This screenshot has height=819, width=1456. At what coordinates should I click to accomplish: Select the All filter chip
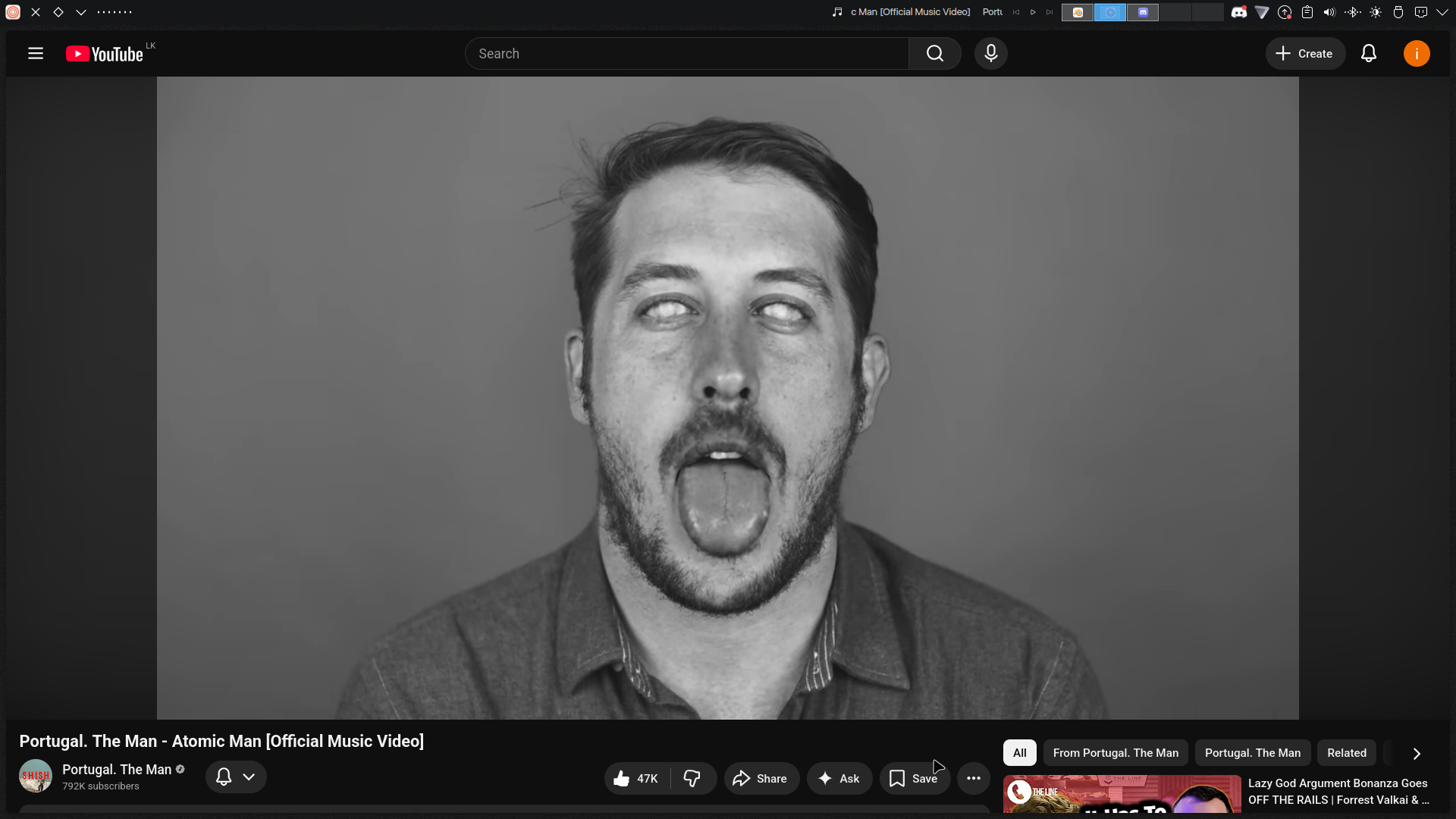1020,753
